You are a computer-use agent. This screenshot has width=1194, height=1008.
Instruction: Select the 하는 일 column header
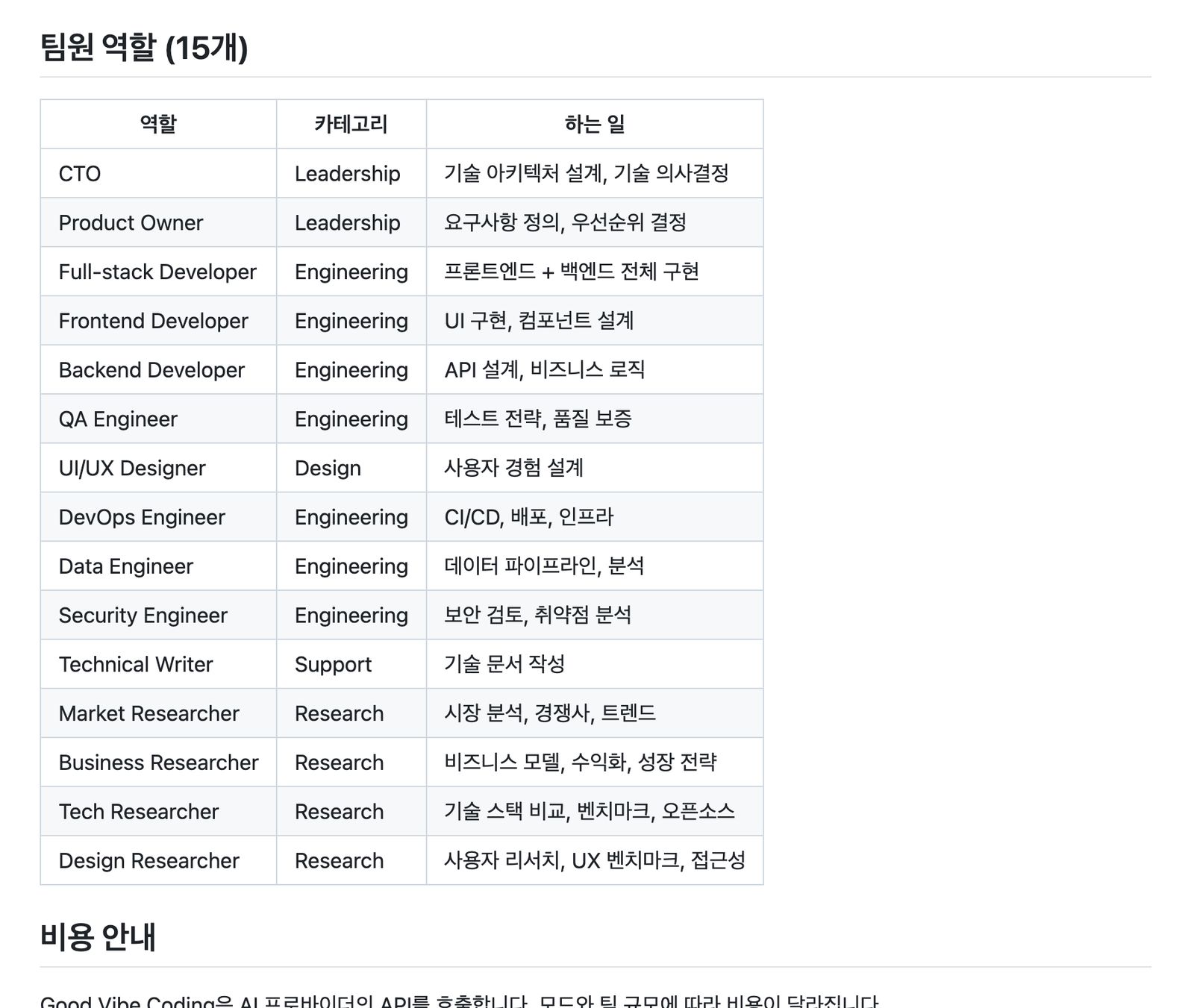pos(595,124)
